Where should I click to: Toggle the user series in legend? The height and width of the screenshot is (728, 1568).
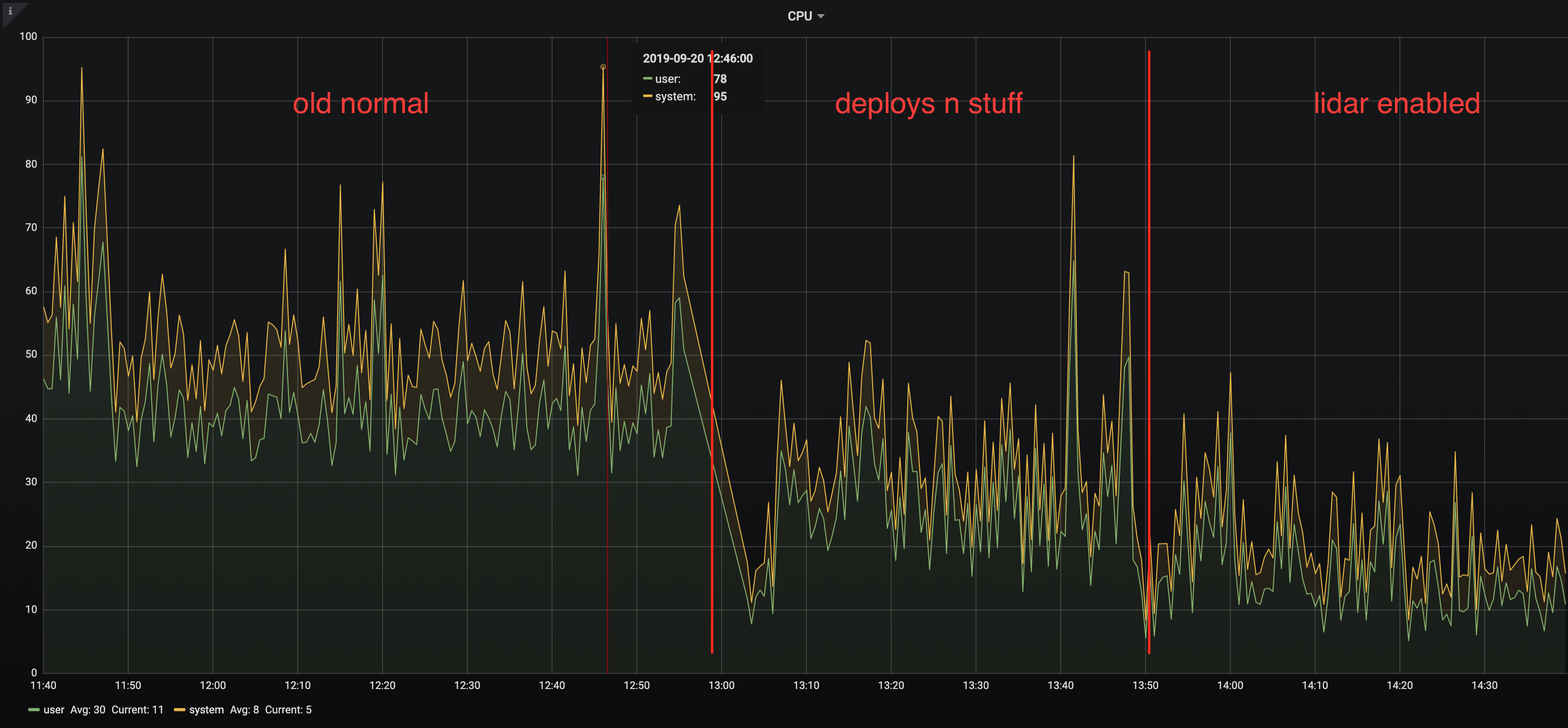point(54,710)
